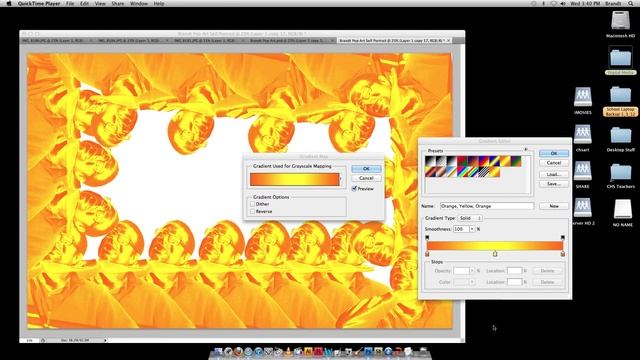The image size is (640, 360).
Task: Click the Smoothness value field
Action: 461,229
